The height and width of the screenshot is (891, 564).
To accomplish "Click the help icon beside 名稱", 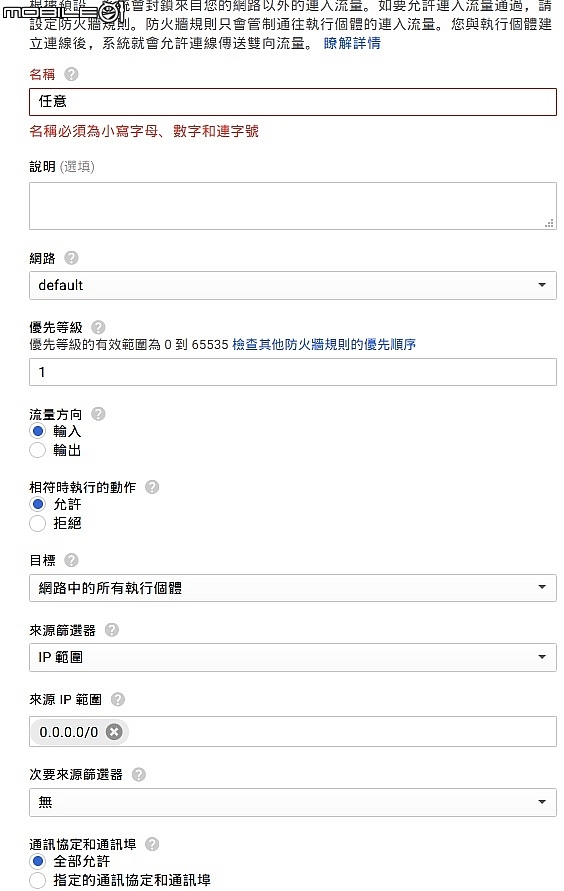I will 71,74.
